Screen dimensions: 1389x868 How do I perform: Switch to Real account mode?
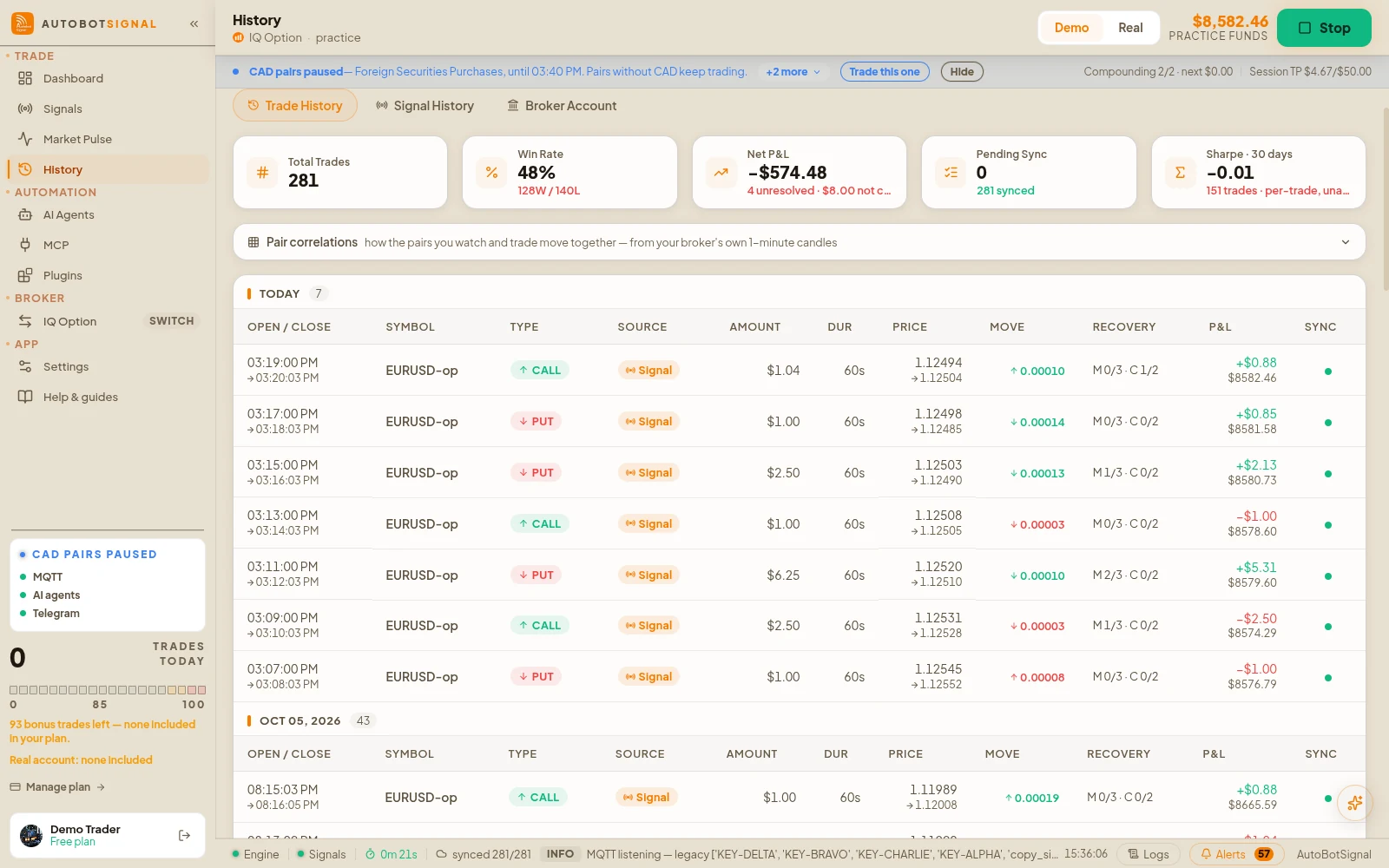(x=1130, y=28)
